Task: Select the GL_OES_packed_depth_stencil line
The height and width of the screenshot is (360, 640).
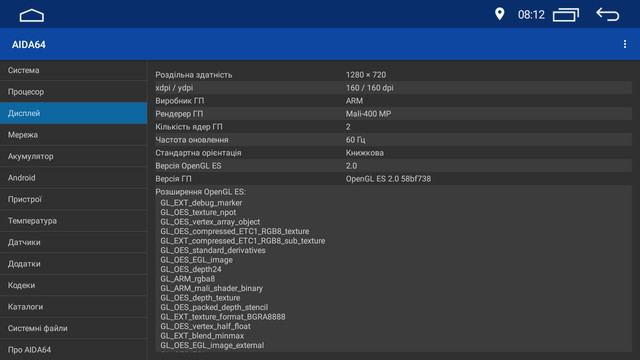Action: [214, 307]
